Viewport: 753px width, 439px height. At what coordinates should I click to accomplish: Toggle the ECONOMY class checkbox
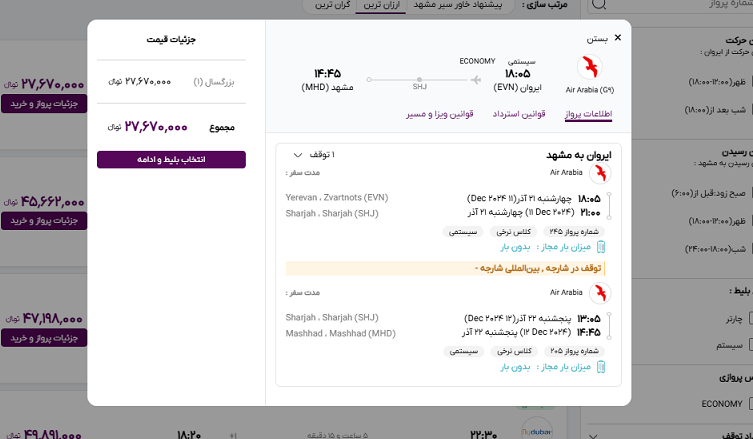pyautogui.click(x=751, y=404)
